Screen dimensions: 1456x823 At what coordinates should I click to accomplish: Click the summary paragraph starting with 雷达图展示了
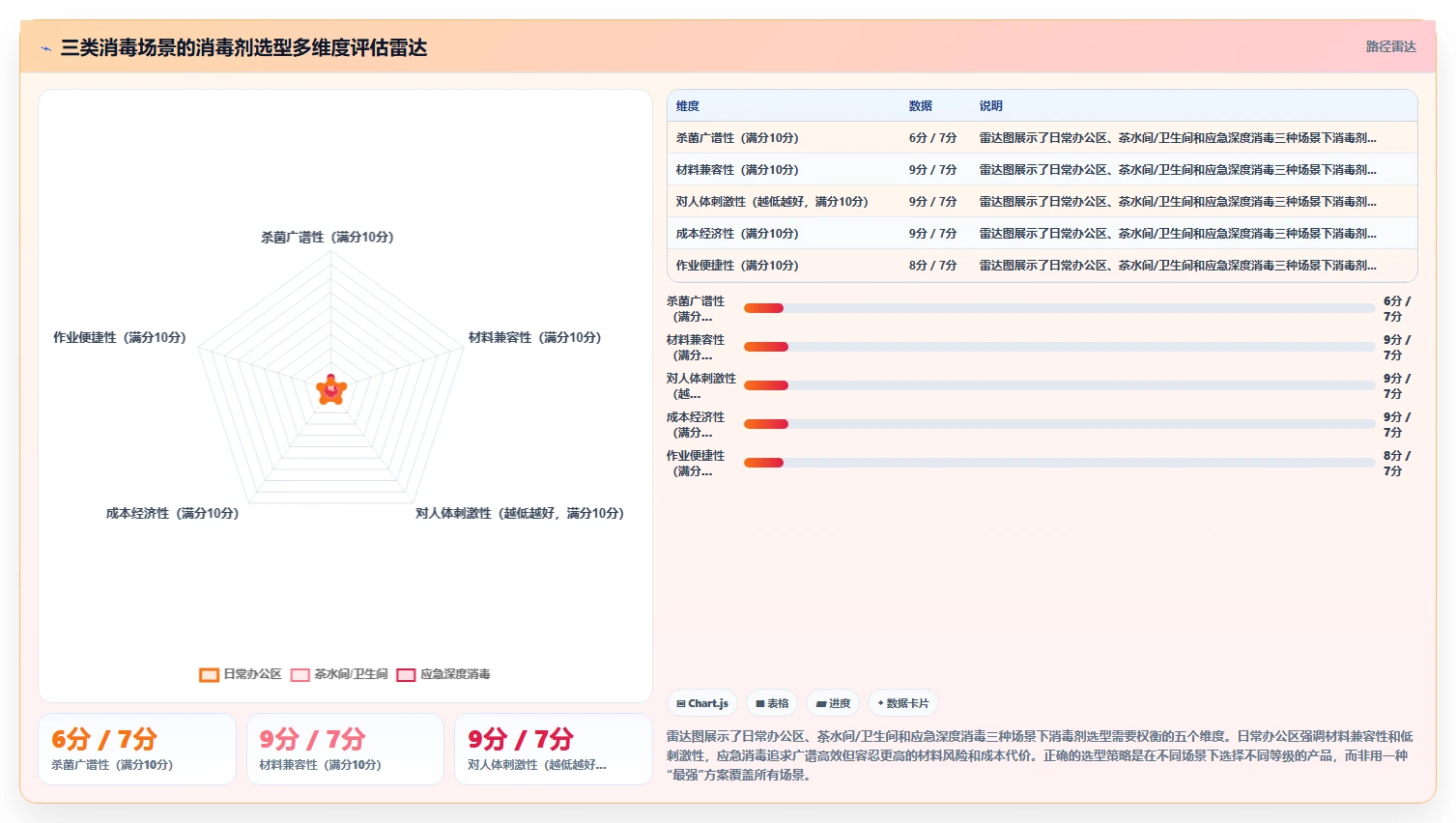(x=1041, y=755)
